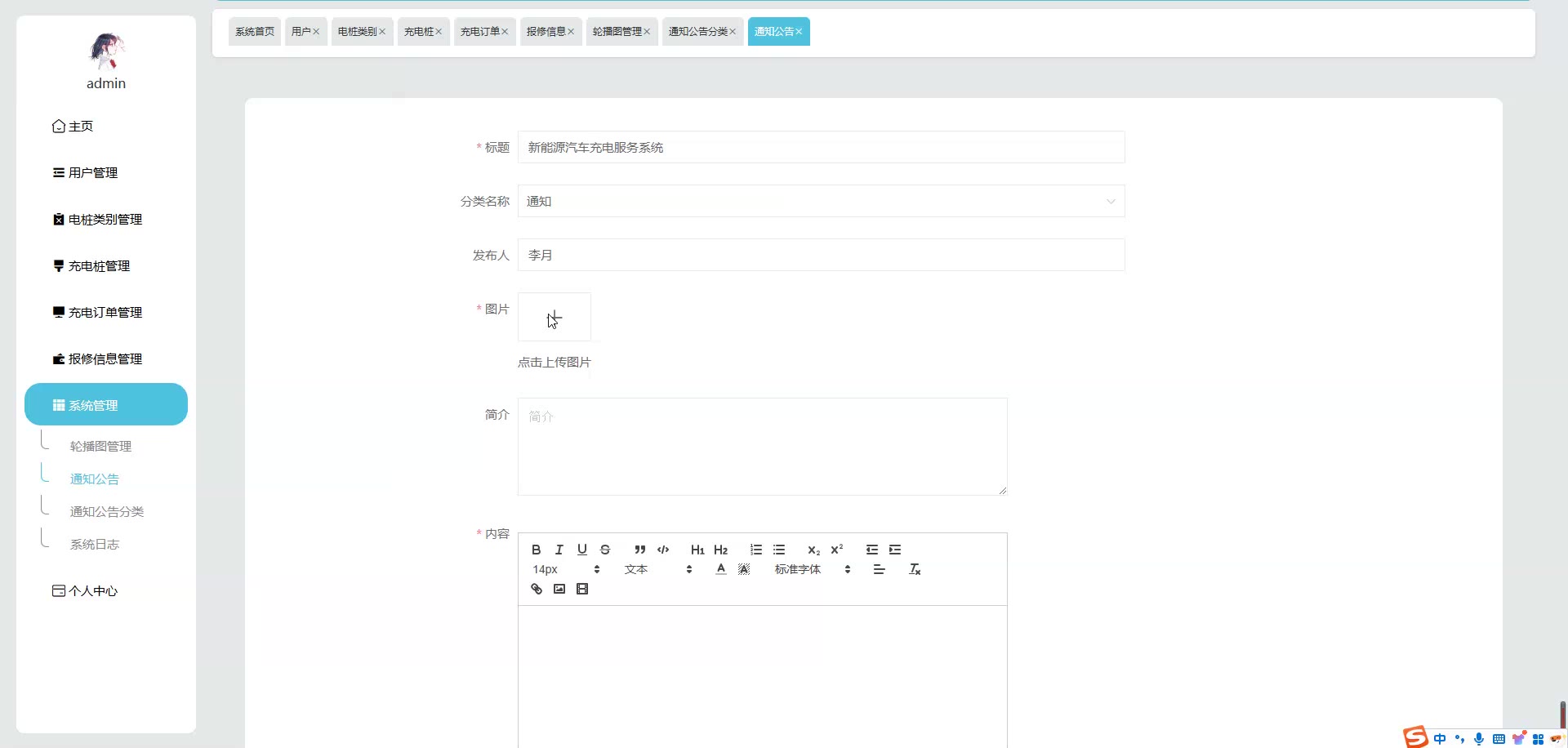This screenshot has width=1568, height=748.
Task: Clear text formatting with the Tx icon
Action: point(915,569)
